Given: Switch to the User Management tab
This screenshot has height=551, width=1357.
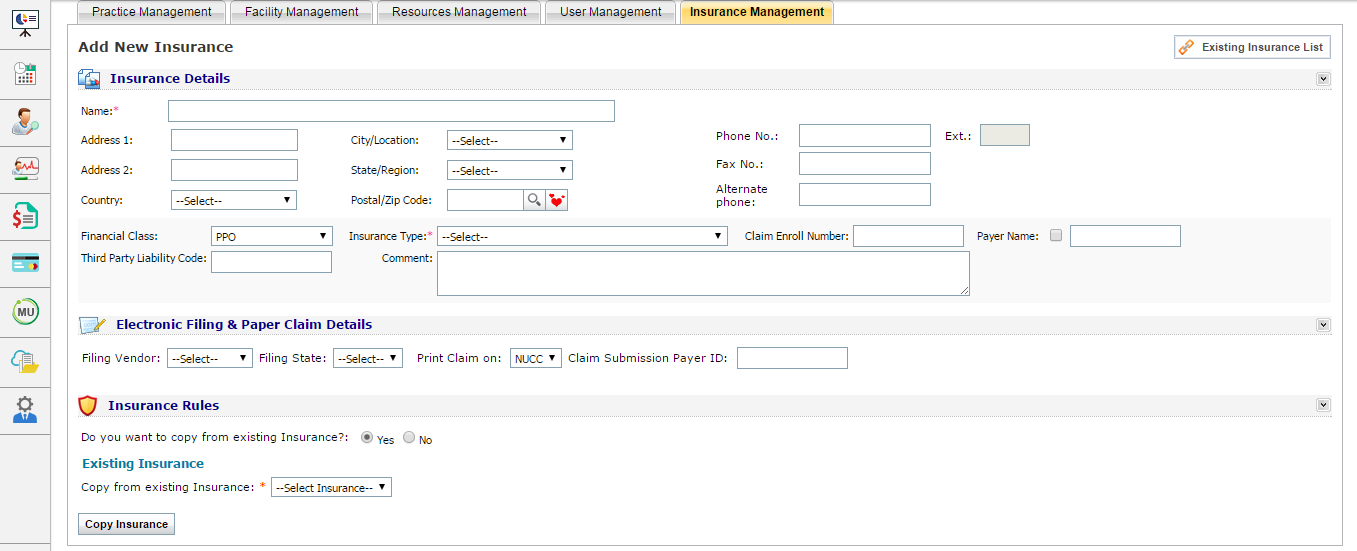Looking at the screenshot, I should click(610, 12).
